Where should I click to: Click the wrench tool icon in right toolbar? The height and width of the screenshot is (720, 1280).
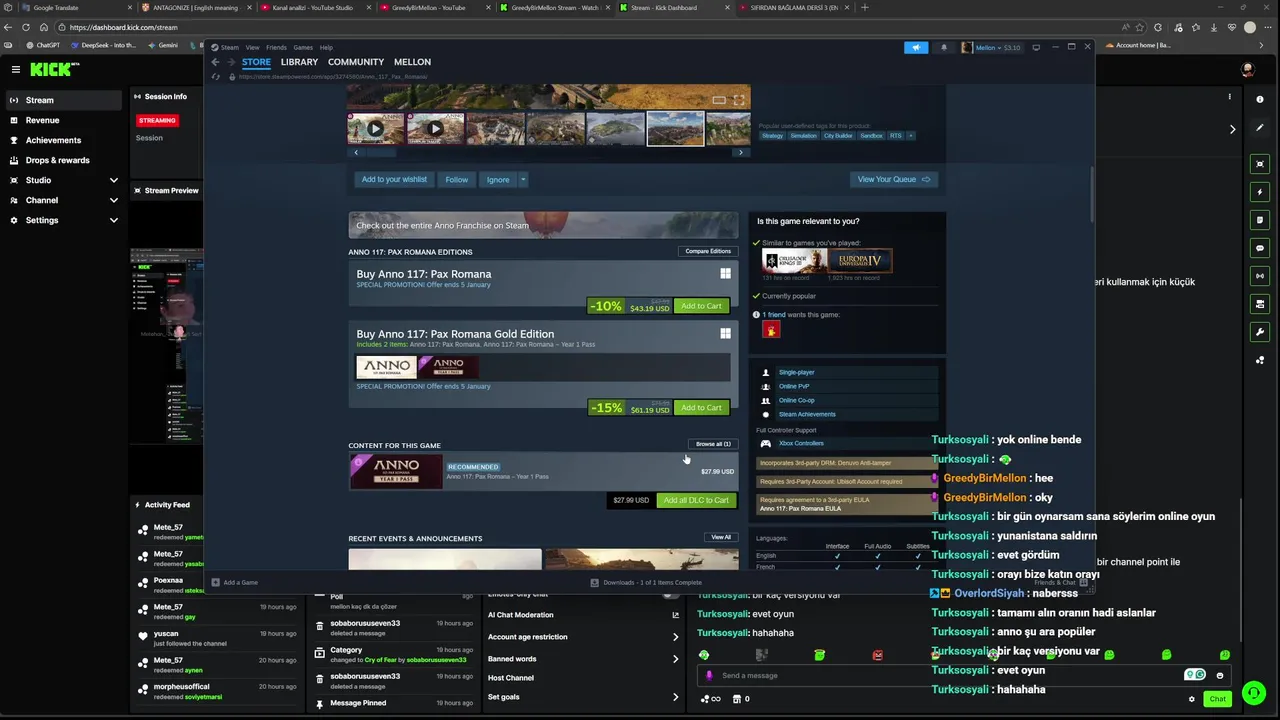coord(1260,332)
